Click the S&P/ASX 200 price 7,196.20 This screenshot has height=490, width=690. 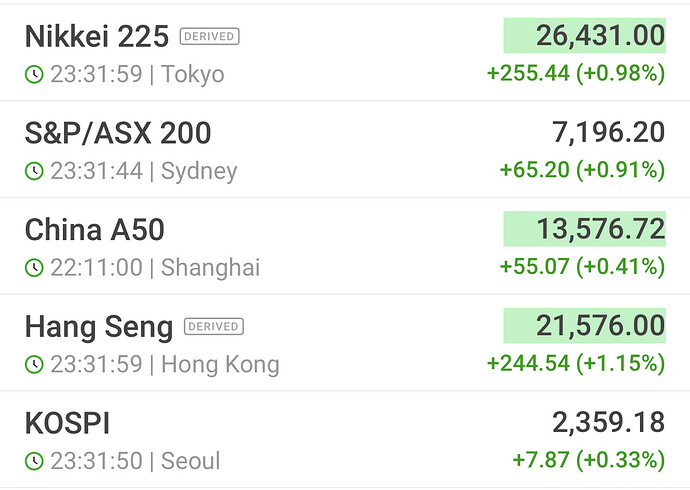pos(608,133)
